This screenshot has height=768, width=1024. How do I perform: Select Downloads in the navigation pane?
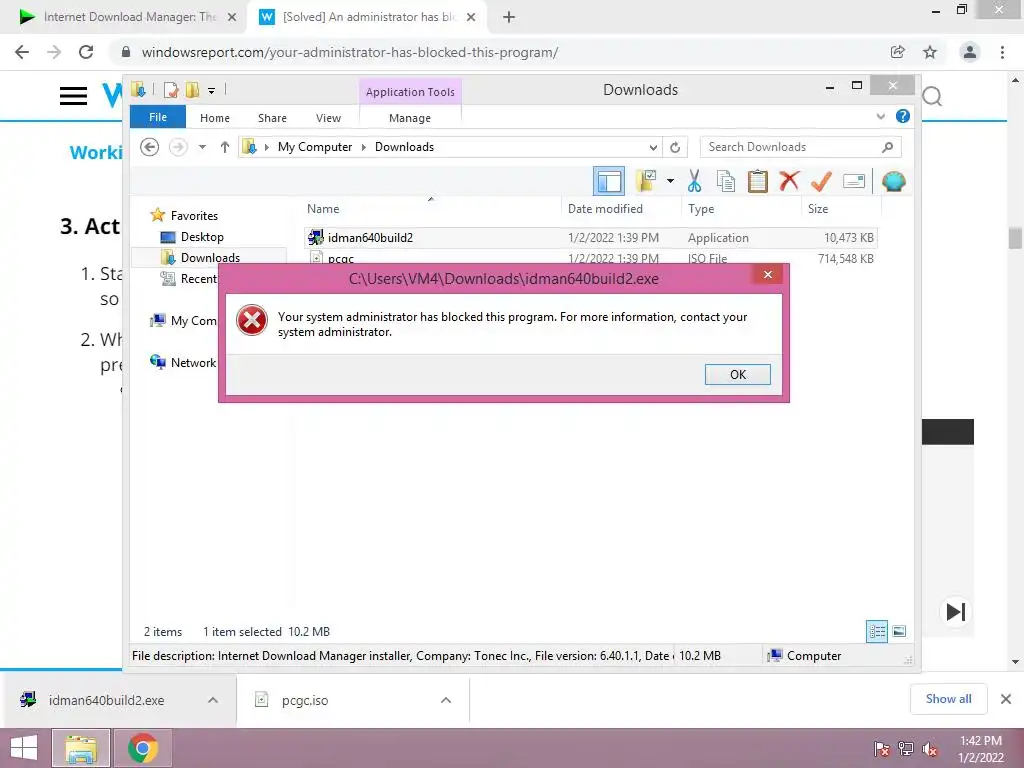[x=210, y=258]
